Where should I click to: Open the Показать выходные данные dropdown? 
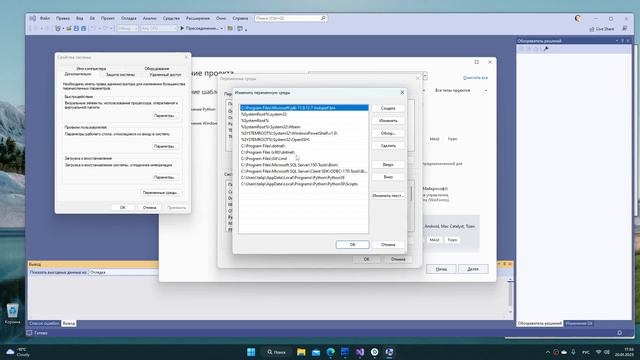123,272
